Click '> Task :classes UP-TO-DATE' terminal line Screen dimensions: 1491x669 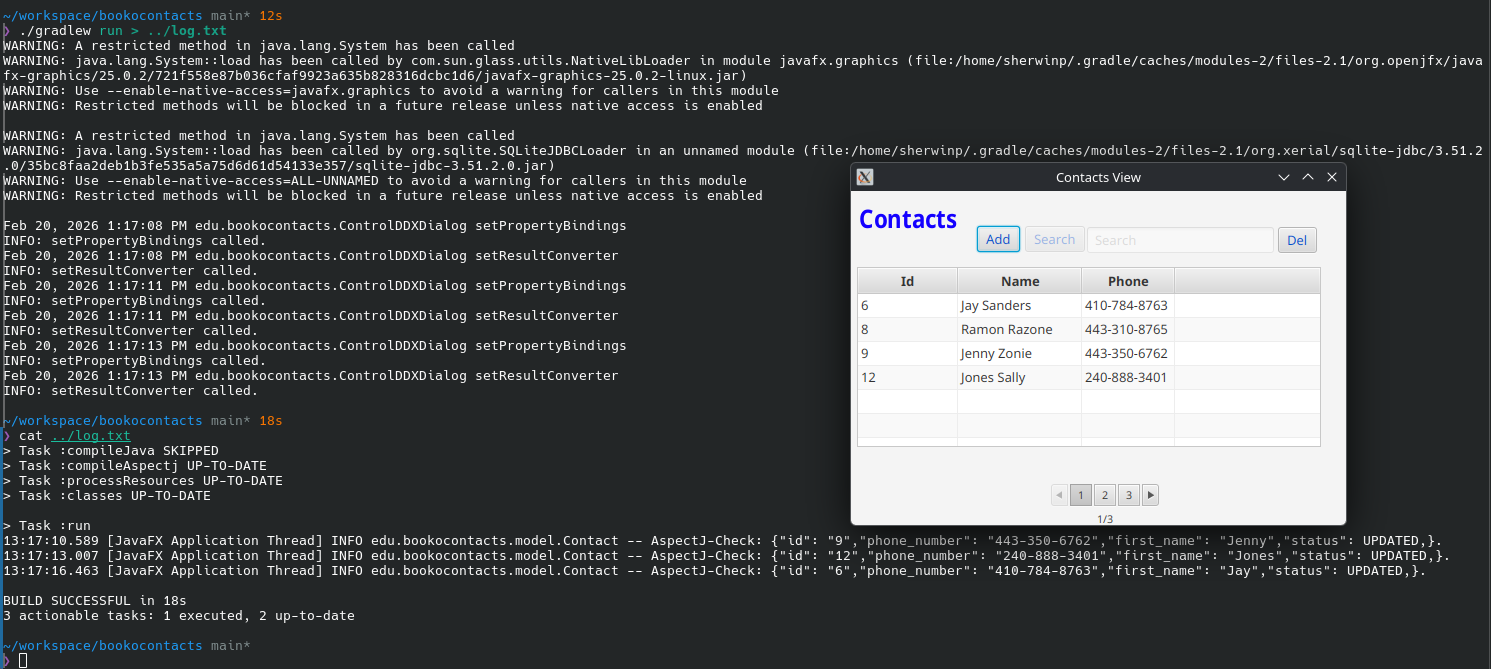[107, 496]
